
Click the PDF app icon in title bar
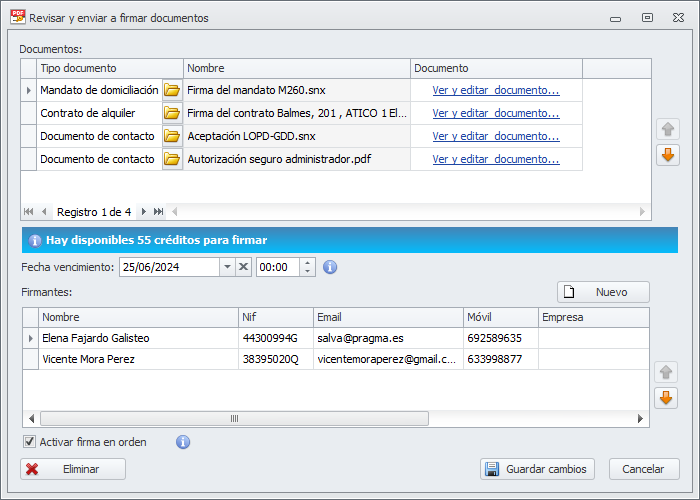[x=18, y=17]
